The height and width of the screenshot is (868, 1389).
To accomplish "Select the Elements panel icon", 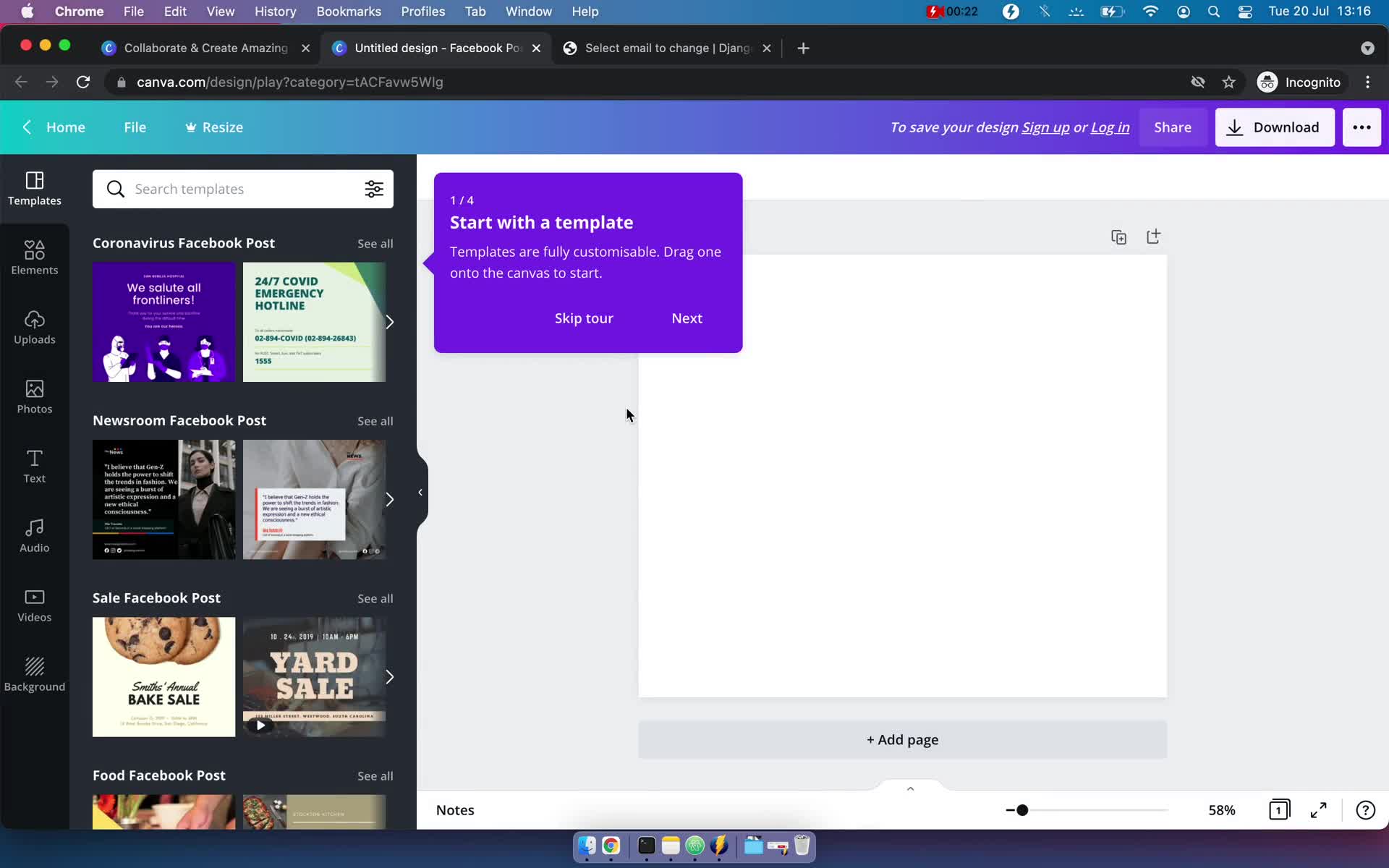I will click(x=35, y=257).
